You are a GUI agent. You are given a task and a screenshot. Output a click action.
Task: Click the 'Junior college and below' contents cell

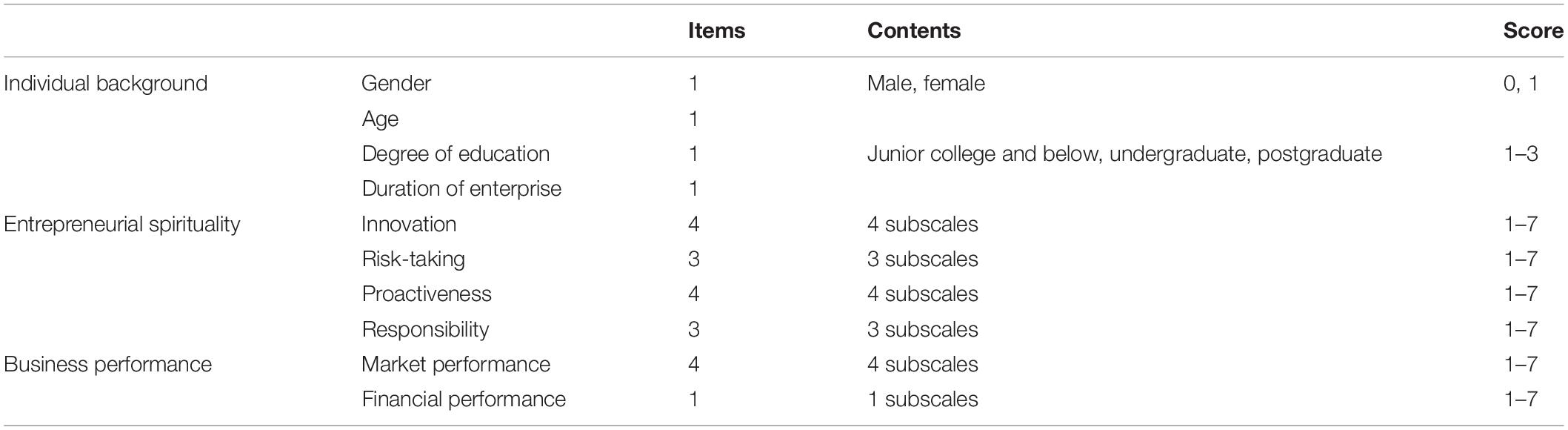click(x=1124, y=154)
